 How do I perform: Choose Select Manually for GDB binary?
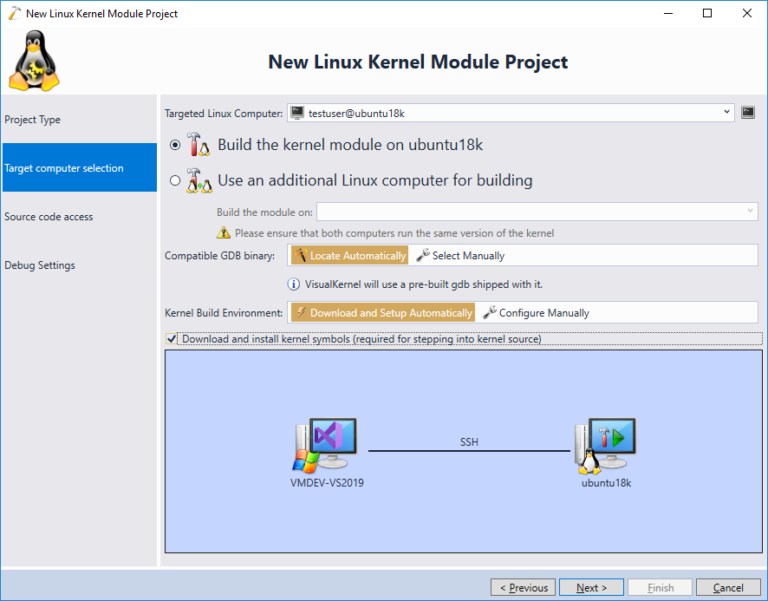(460, 255)
